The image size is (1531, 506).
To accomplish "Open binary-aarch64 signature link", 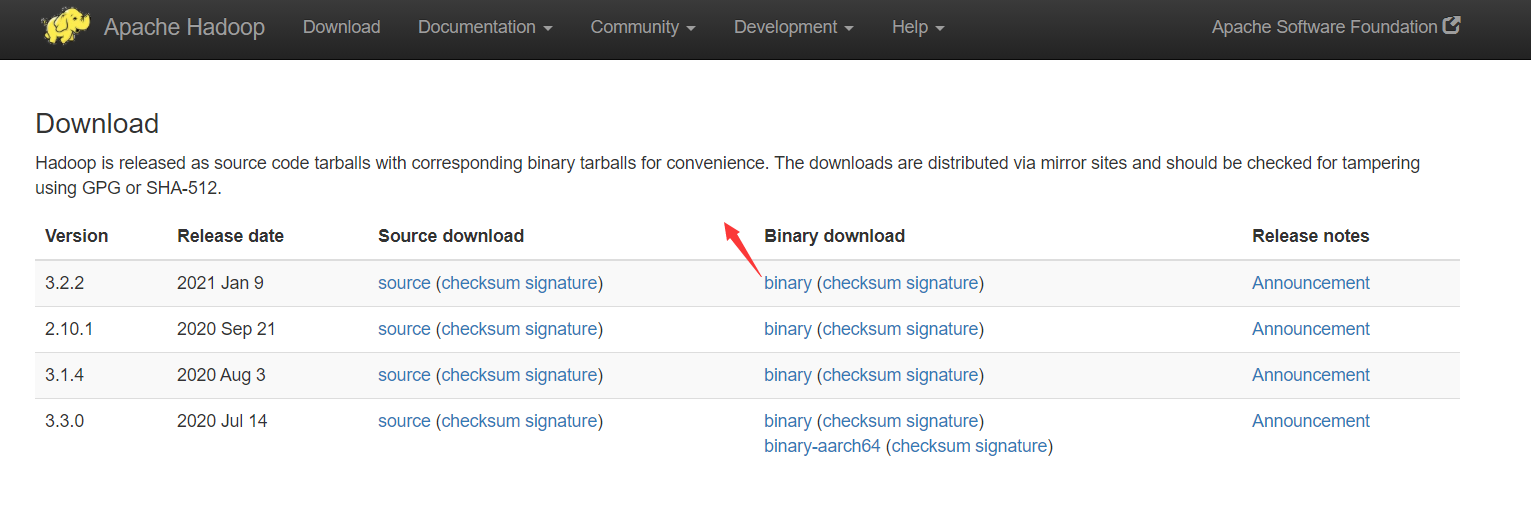I will coord(1011,446).
